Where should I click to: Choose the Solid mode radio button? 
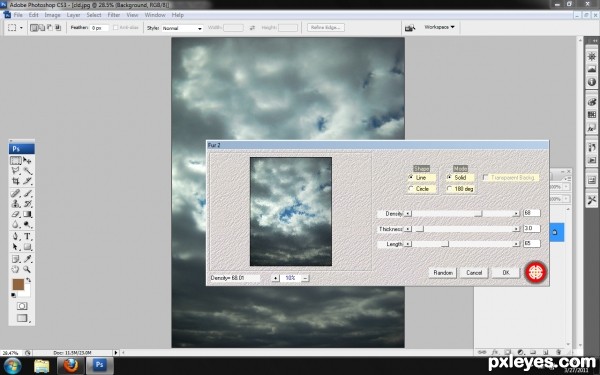449,177
